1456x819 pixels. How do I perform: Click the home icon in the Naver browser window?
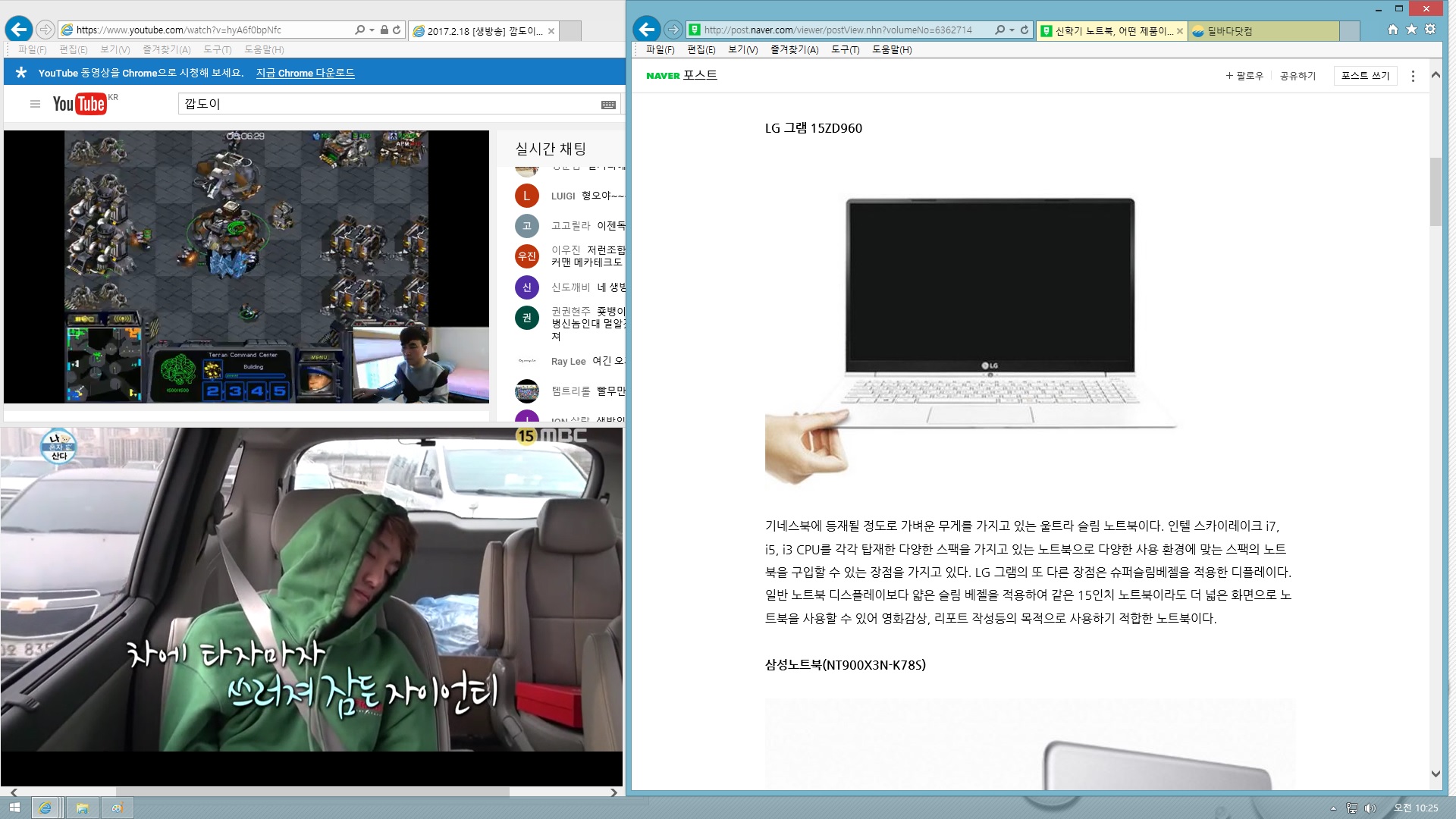[x=1392, y=30]
